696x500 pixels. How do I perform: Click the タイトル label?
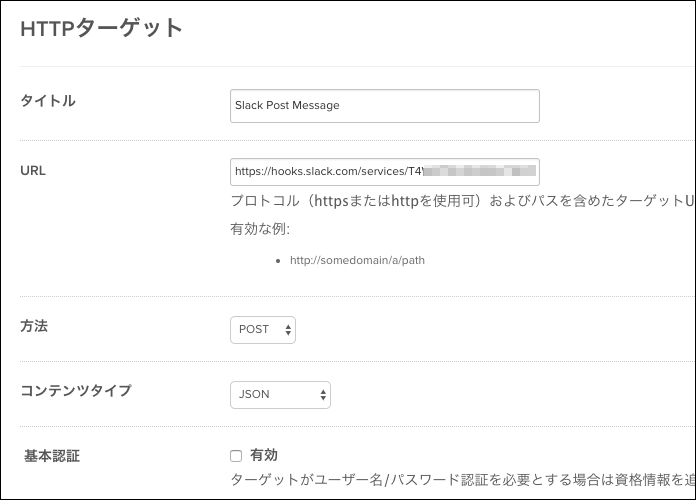click(x=48, y=101)
